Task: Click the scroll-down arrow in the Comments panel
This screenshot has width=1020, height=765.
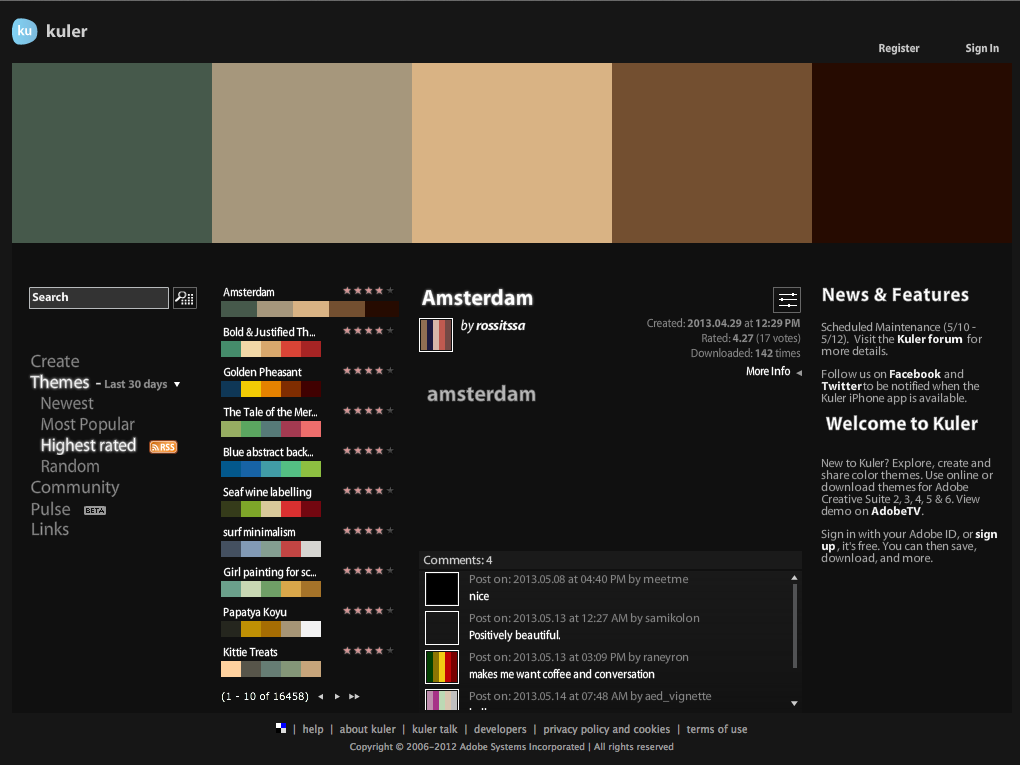Action: [794, 705]
